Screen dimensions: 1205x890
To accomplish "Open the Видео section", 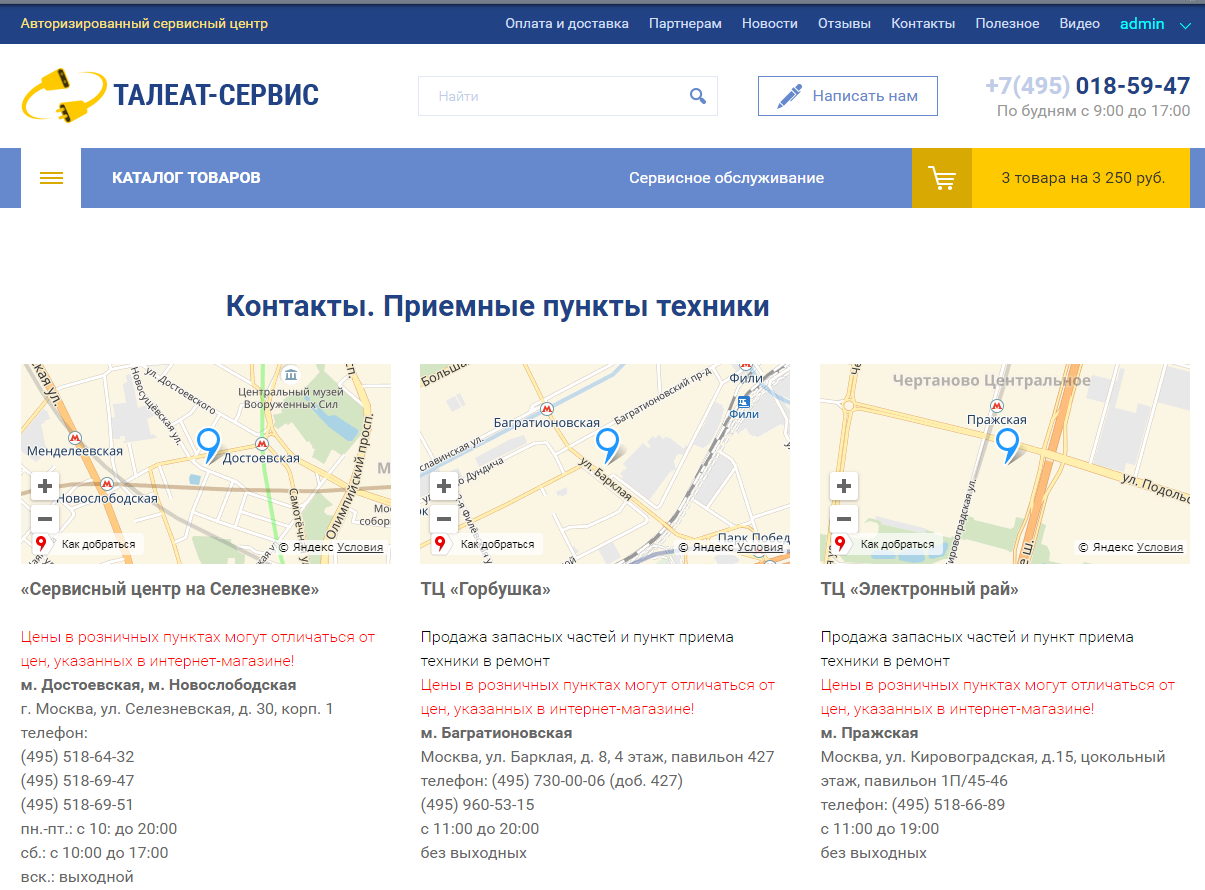I will [1080, 24].
